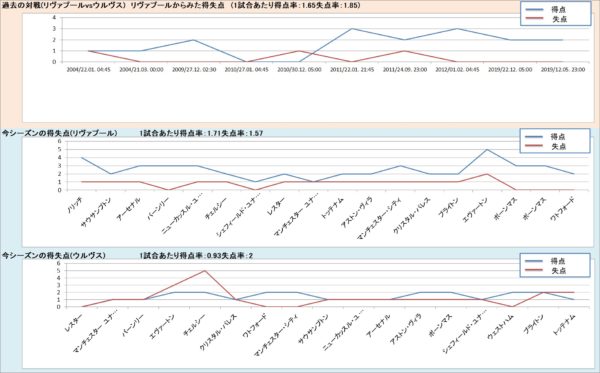The height and width of the screenshot is (373, 600).
Task: Select トッテナム label in the リヴァプール chart
Action: click(332, 208)
